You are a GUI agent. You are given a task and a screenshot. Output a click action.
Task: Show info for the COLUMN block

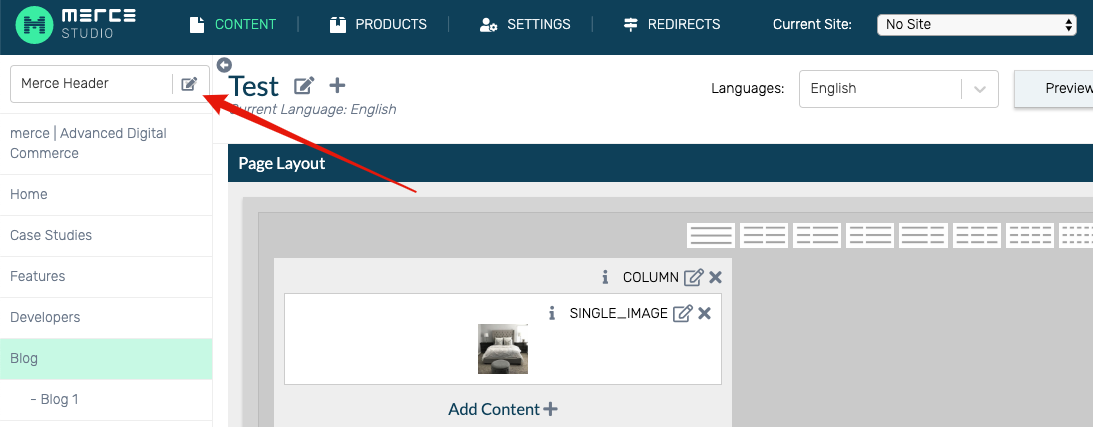605,277
